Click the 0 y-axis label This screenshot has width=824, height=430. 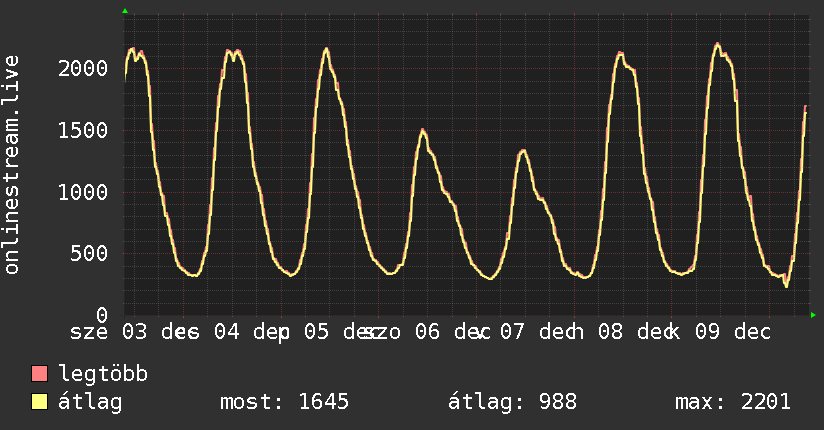(102, 315)
